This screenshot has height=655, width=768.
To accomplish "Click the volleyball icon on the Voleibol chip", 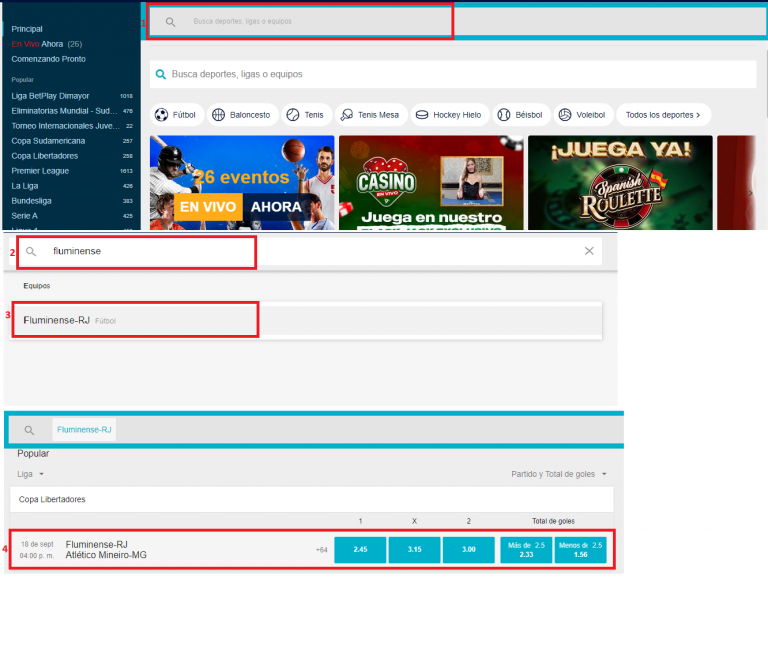I will (x=565, y=115).
